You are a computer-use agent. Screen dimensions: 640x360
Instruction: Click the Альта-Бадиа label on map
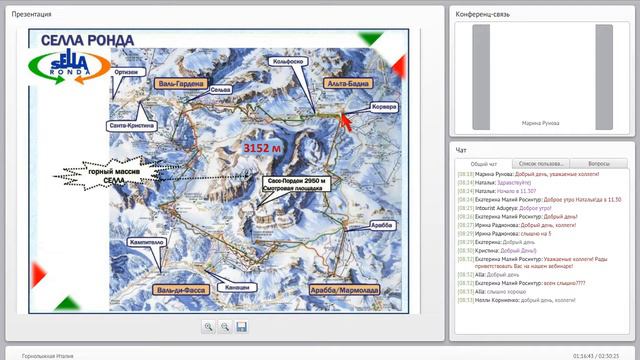[348, 83]
